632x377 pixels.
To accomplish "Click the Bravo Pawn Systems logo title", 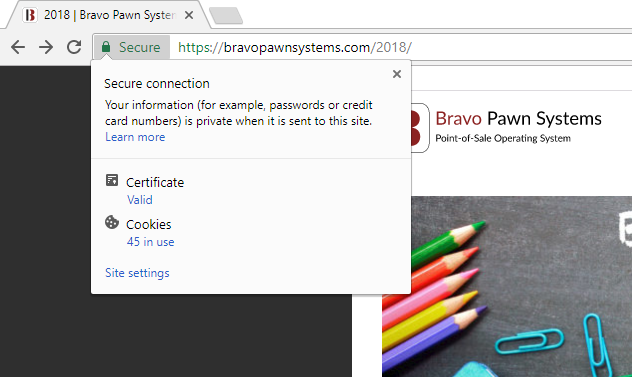I will [518, 119].
